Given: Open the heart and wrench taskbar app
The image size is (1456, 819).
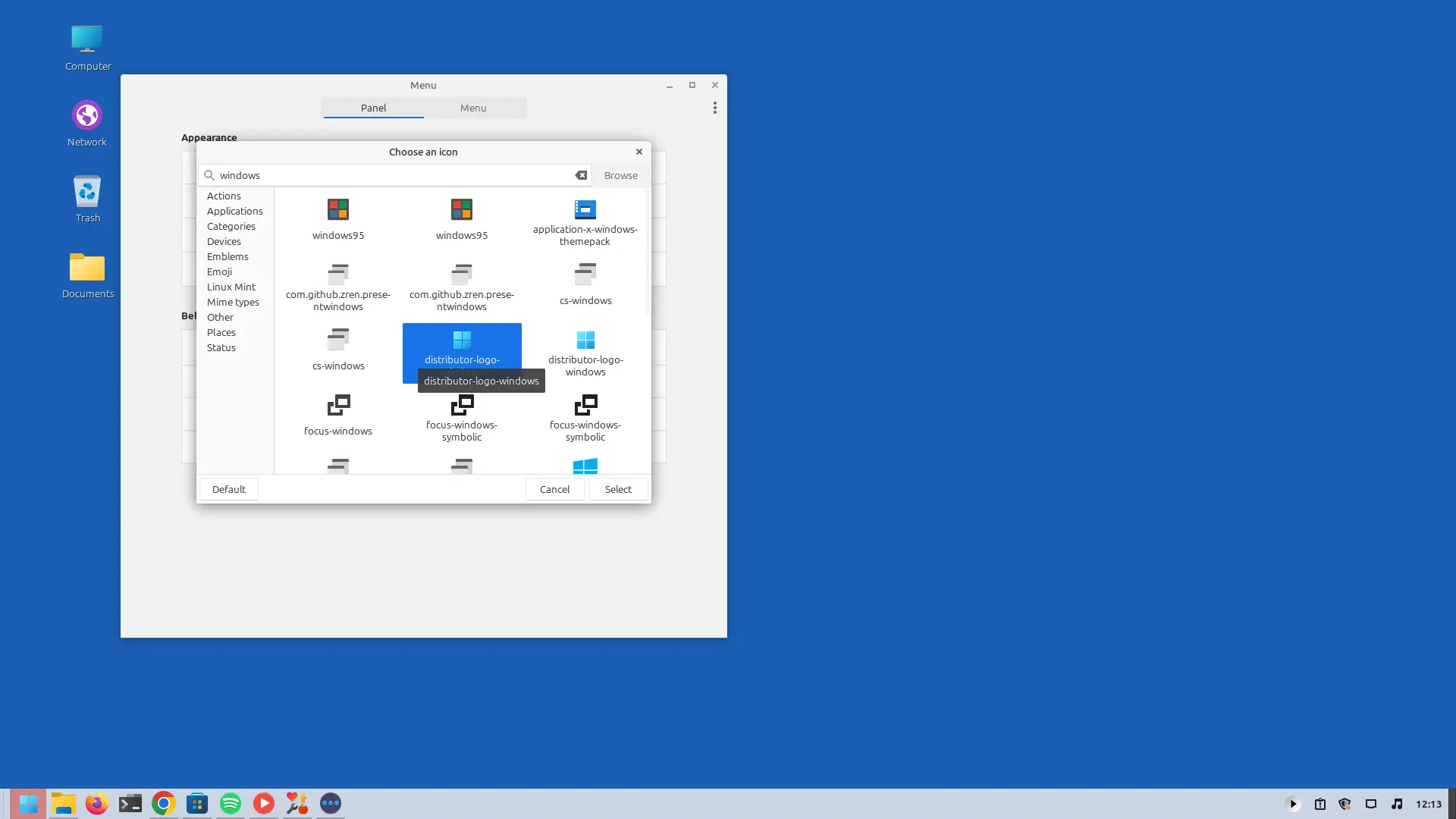Looking at the screenshot, I should coord(297,804).
